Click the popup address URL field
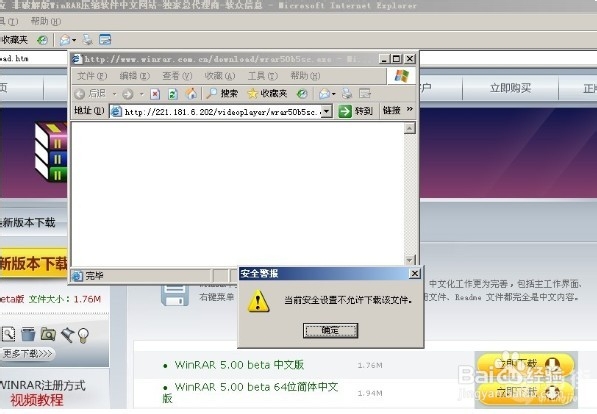The width and height of the screenshot is (597, 414). click(222, 112)
